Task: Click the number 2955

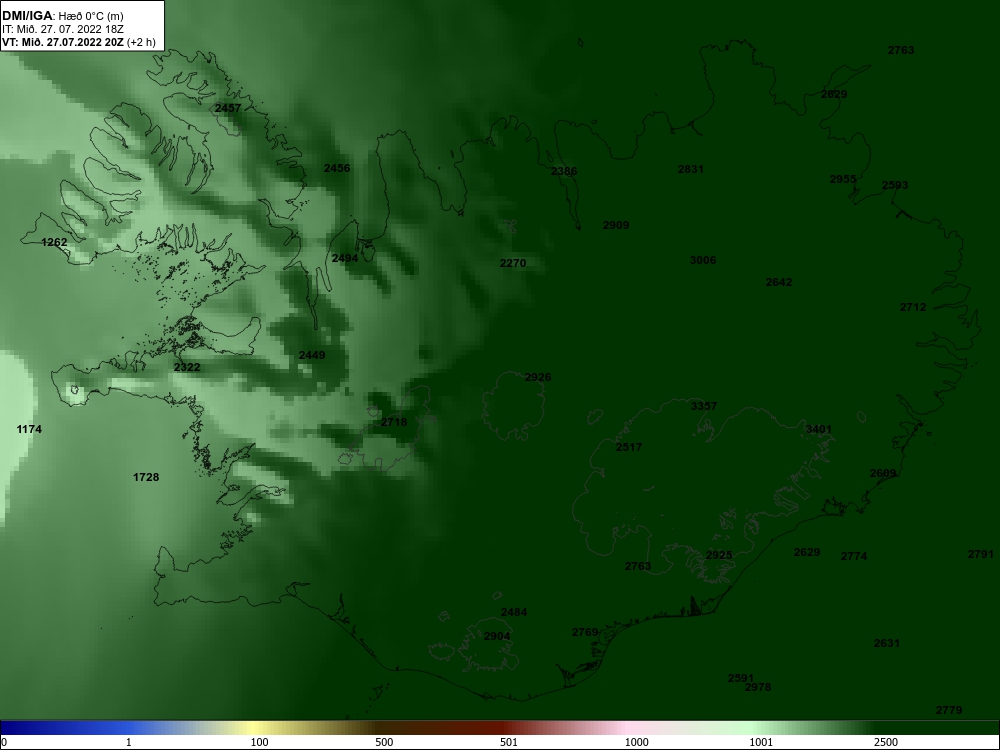Action: 843,179
